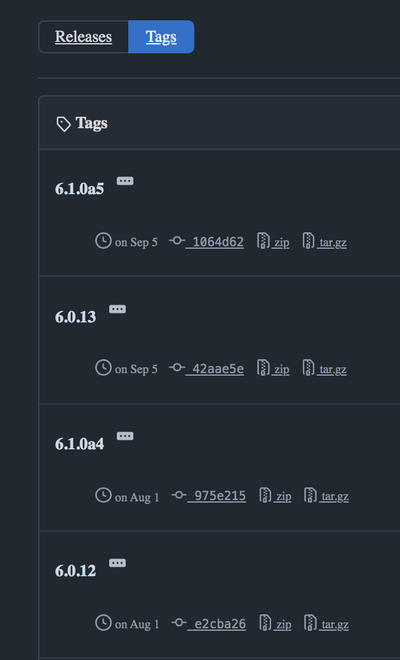The height and width of the screenshot is (660, 400).
Task: Expand the ellipsis for tag 6.1.0a5
Action: click(125, 181)
